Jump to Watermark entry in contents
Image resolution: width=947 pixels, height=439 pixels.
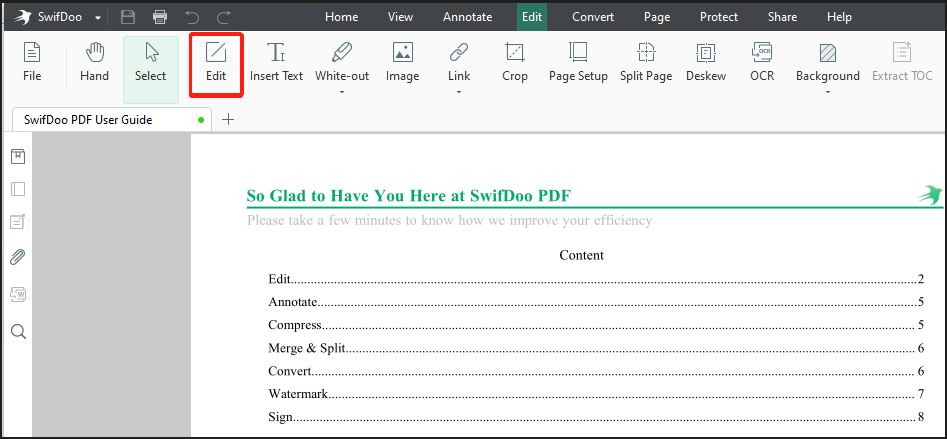pos(597,394)
